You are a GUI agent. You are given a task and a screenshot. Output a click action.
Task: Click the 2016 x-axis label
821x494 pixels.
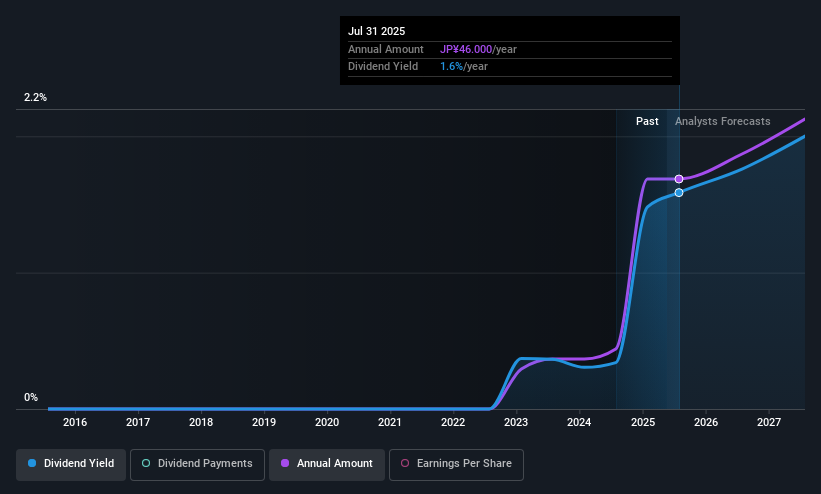click(75, 422)
